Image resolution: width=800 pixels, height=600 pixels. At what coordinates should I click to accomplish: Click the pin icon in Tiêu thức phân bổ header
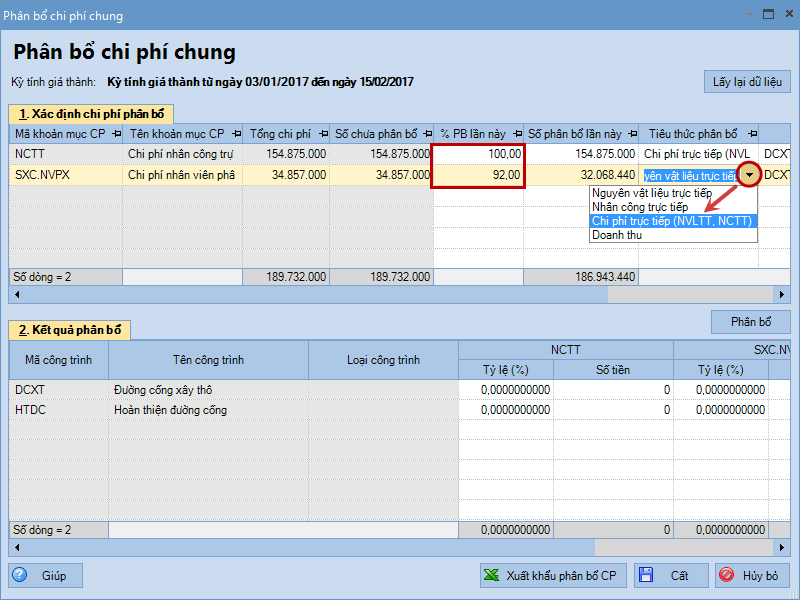(748, 134)
